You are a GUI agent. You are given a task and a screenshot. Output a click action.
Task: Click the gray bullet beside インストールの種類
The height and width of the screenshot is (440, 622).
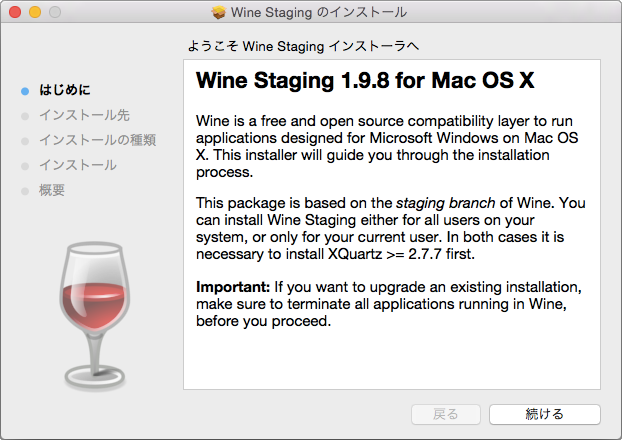(25, 141)
